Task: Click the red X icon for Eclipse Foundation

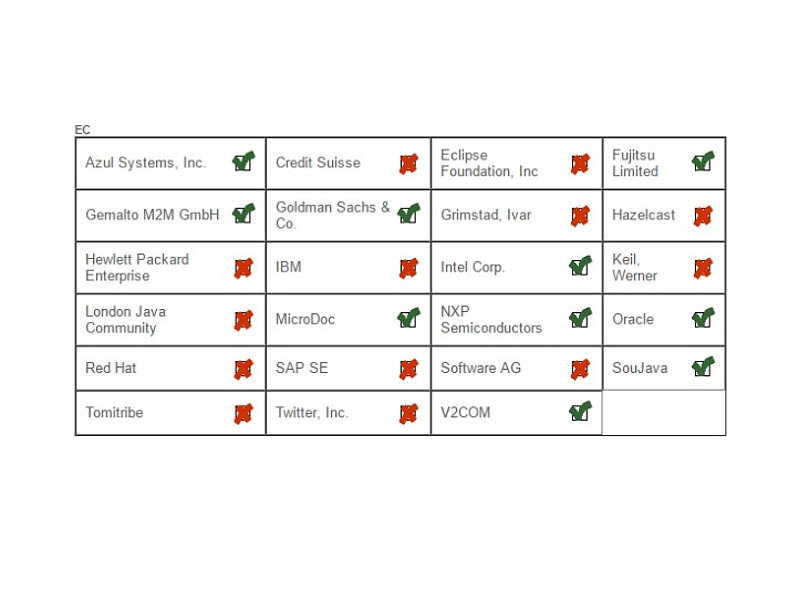Action: 580,164
